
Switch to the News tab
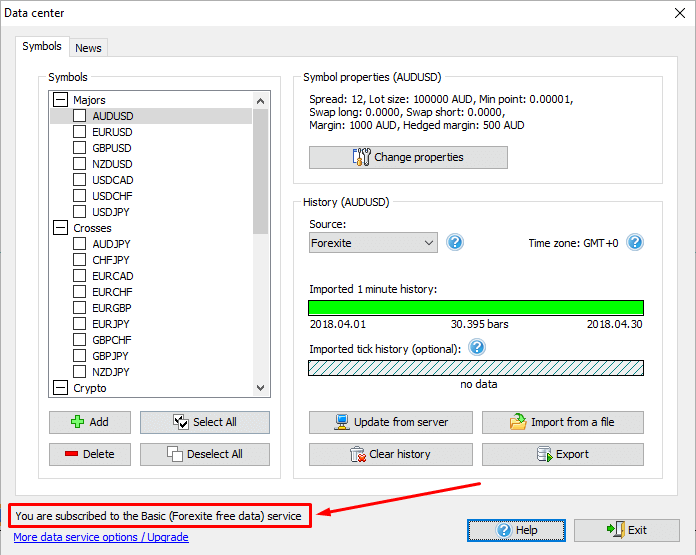[x=88, y=48]
